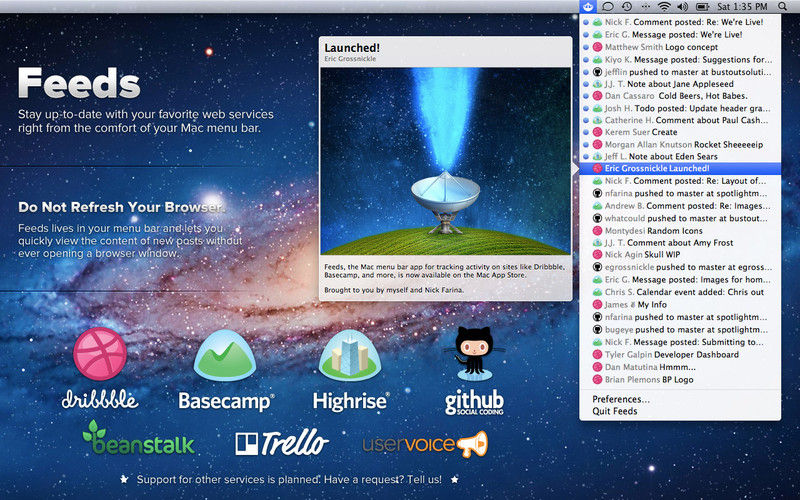Click the Basecamp mountain logo
The height and width of the screenshot is (500, 800).
pos(225,356)
